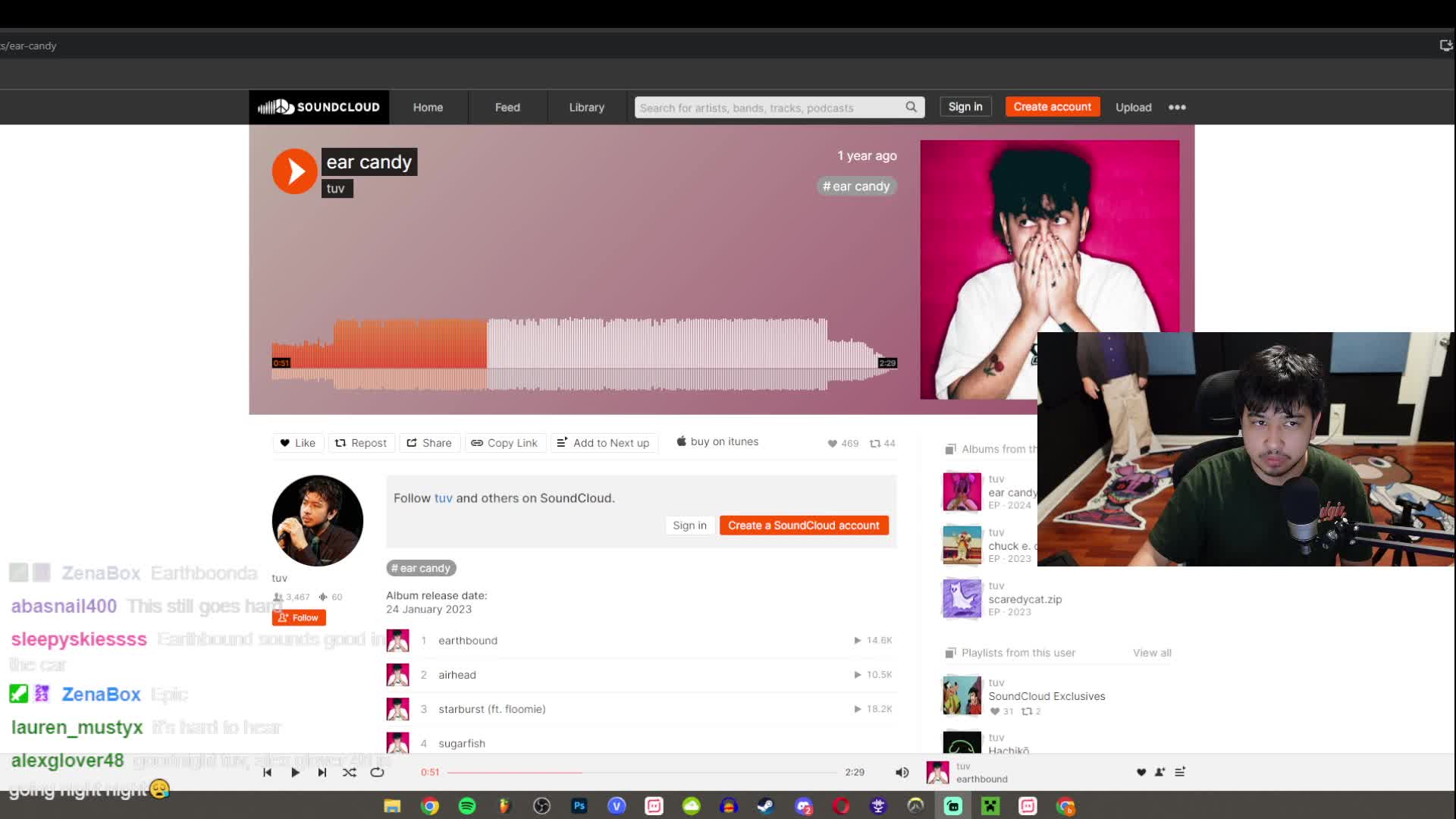Image resolution: width=1456 pixels, height=819 pixels.
Task: Click Create account in header
Action: (x=1052, y=107)
